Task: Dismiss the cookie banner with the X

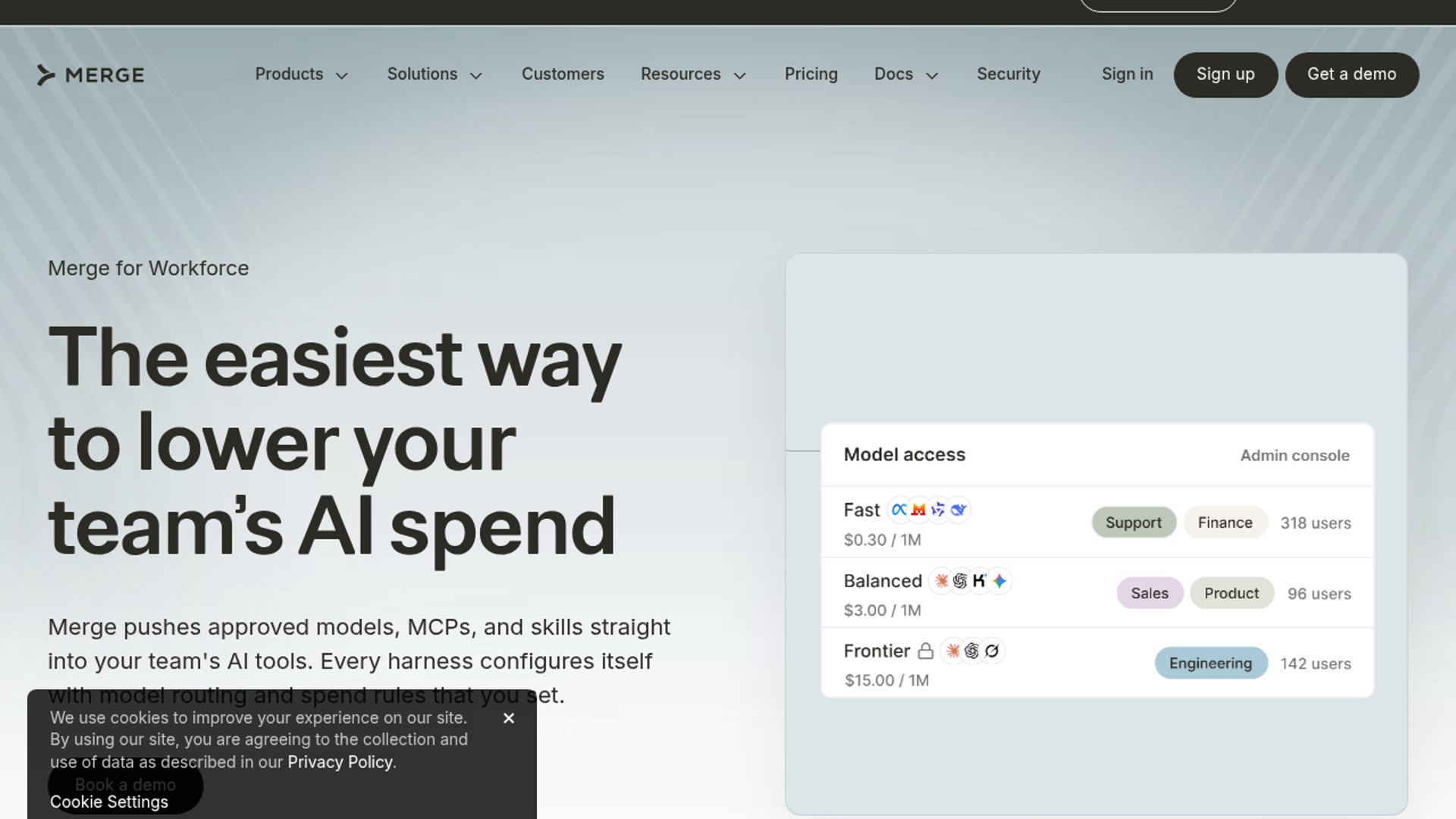Action: tap(509, 718)
